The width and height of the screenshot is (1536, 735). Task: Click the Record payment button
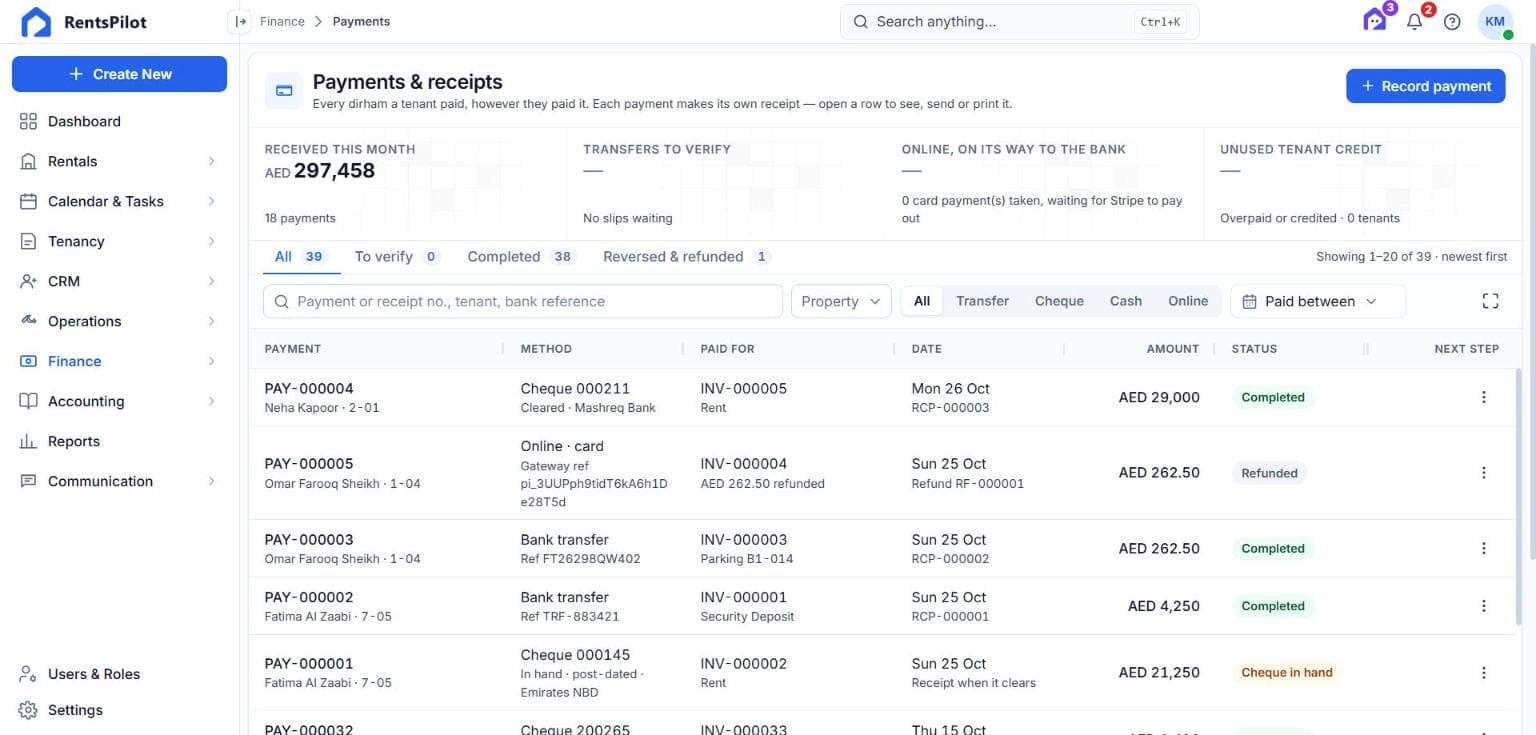click(x=1425, y=86)
